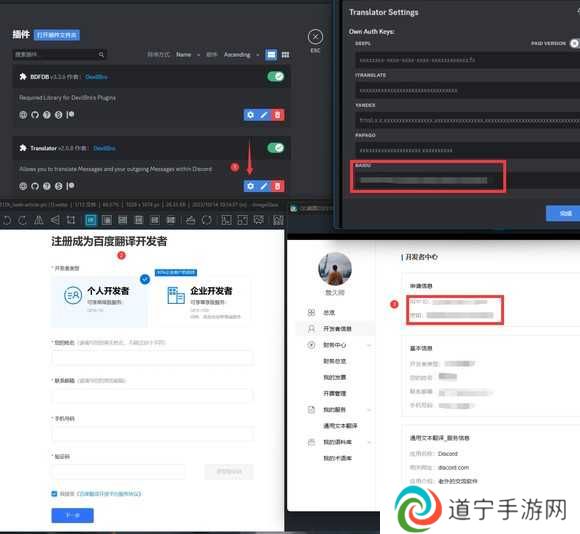The width and height of the screenshot is (580, 534).
Task: Select 个人开发者 developer type card
Action: click(100, 301)
